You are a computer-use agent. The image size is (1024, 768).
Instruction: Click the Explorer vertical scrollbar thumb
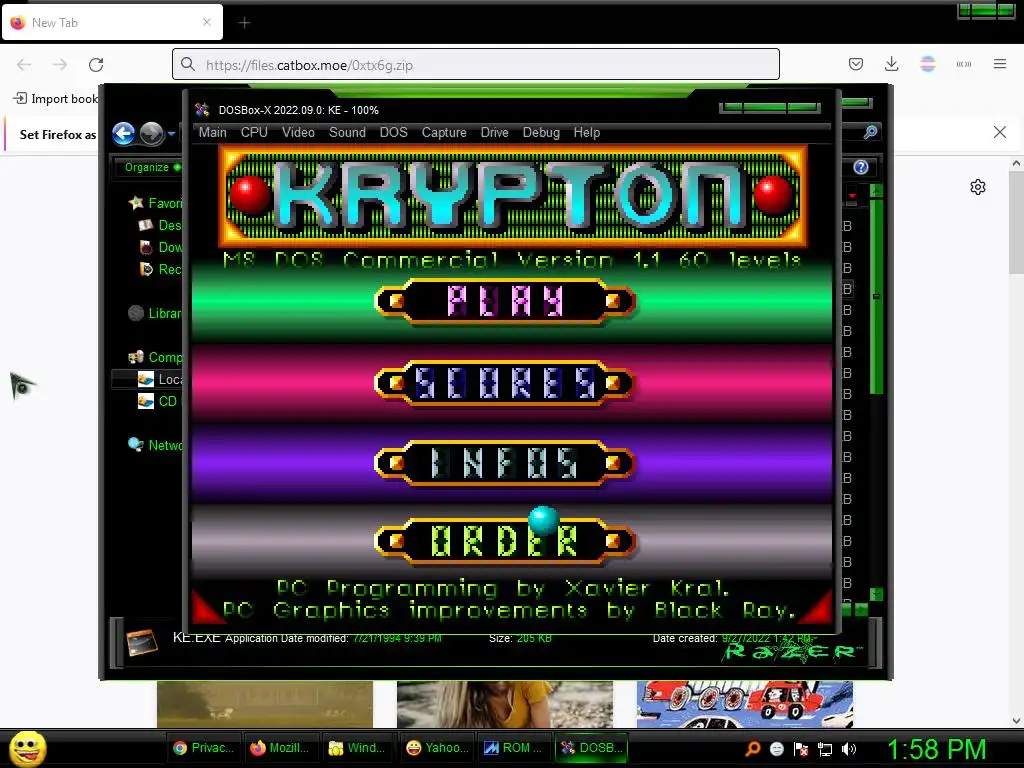point(876,297)
